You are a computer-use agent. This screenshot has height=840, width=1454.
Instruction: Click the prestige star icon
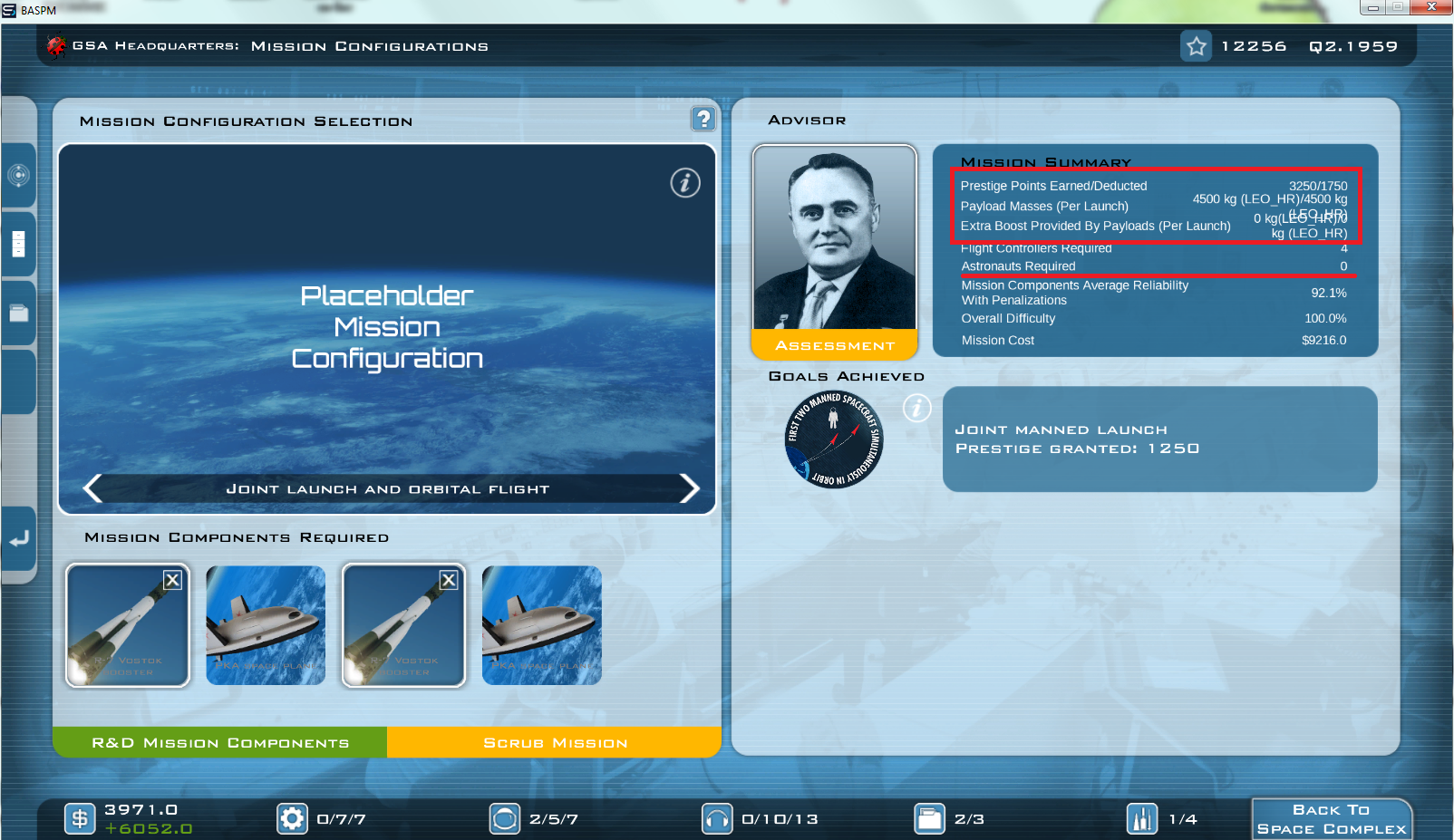click(1196, 46)
